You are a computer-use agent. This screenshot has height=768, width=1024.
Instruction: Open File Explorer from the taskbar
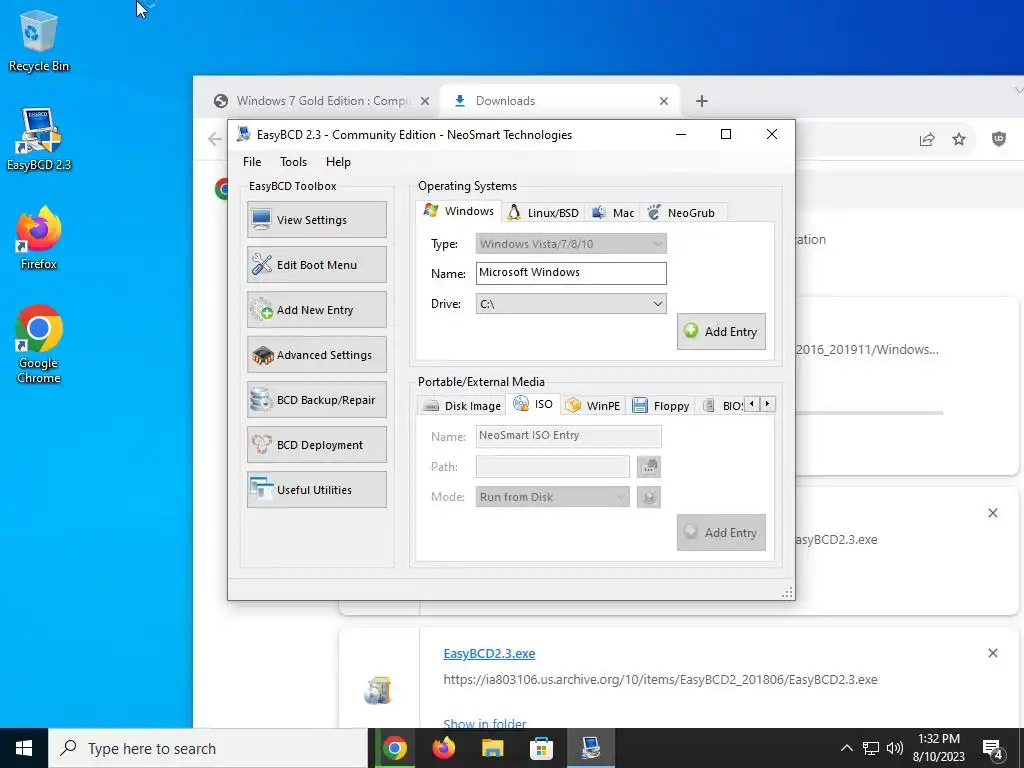pos(492,748)
